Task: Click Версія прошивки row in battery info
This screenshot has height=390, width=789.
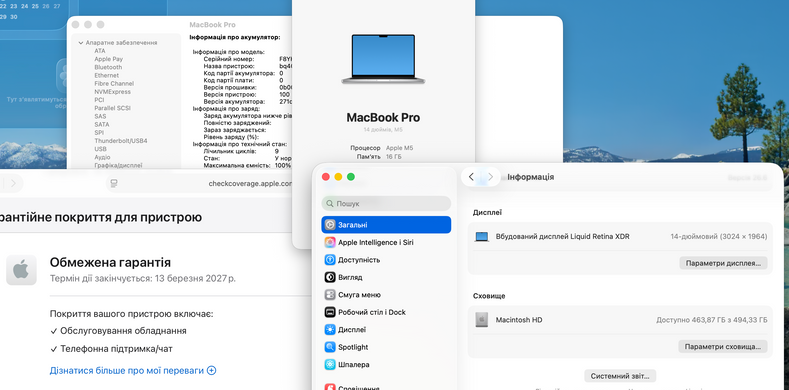Action: coord(247,87)
